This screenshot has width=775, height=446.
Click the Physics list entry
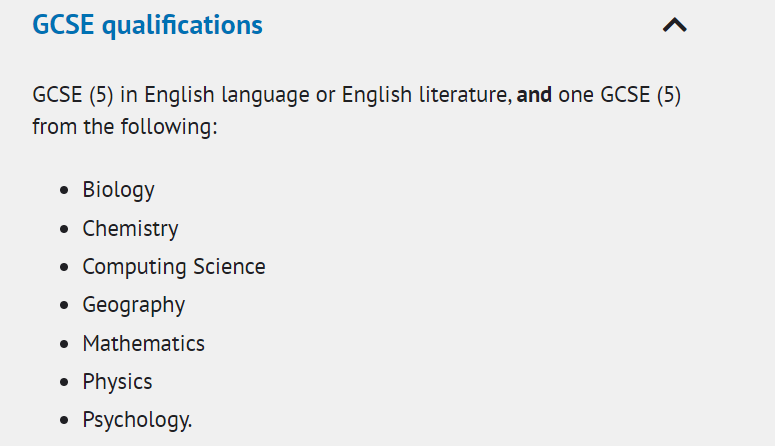pos(118,382)
